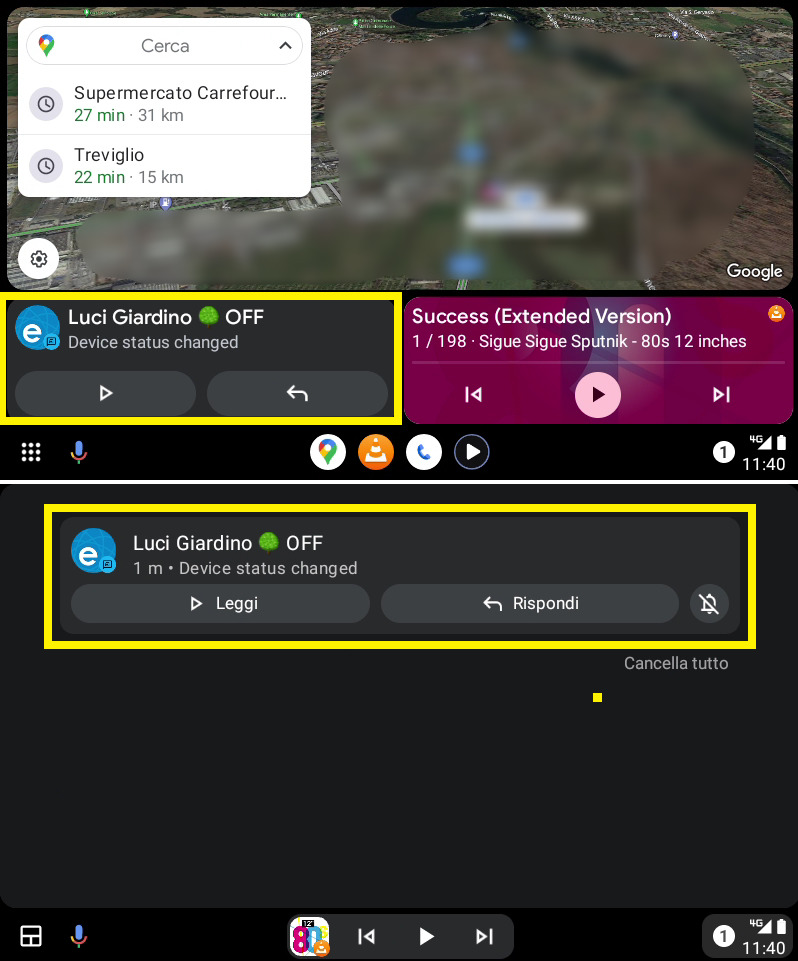The image size is (798, 961).
Task: Open the app launcher grid icon
Action: [31, 452]
